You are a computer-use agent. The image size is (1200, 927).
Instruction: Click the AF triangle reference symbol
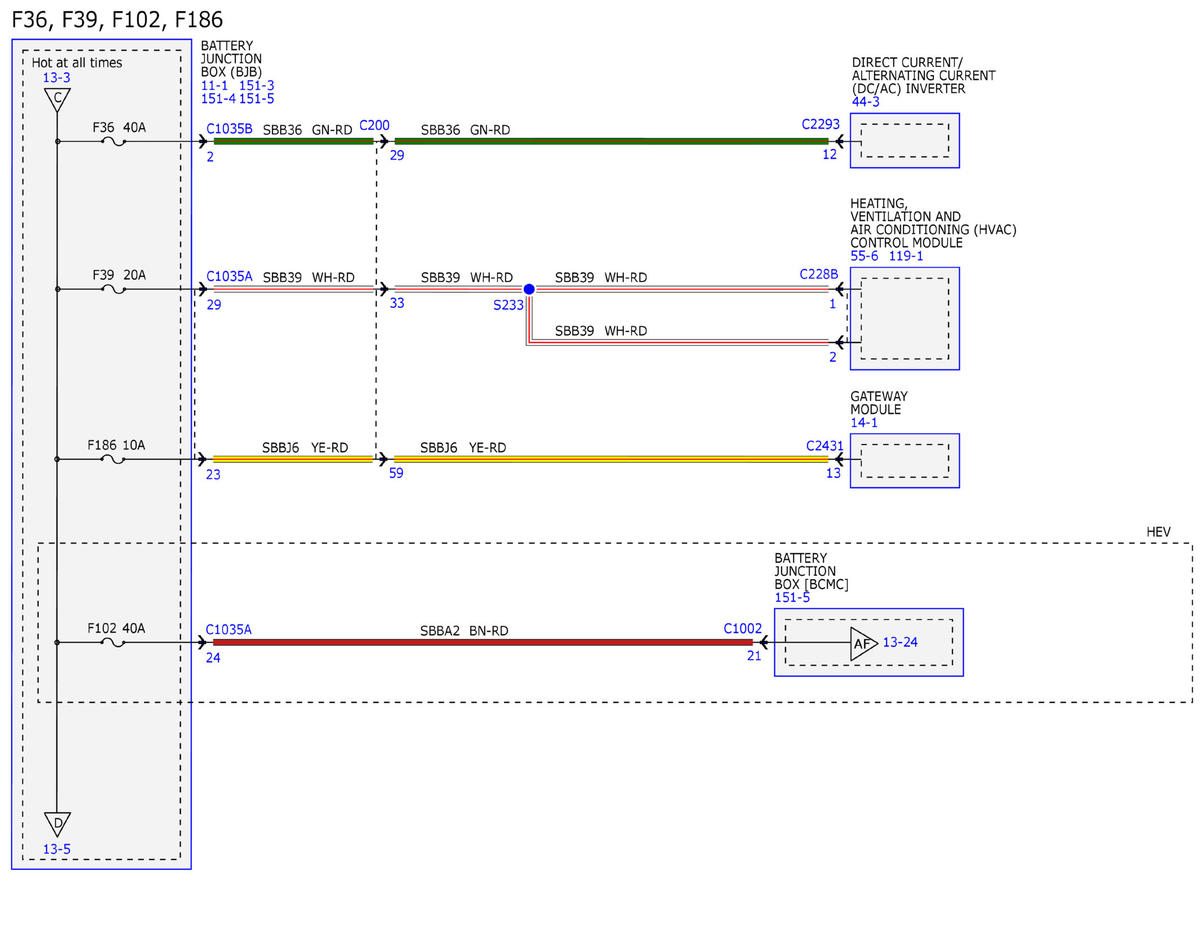pyautogui.click(x=863, y=643)
